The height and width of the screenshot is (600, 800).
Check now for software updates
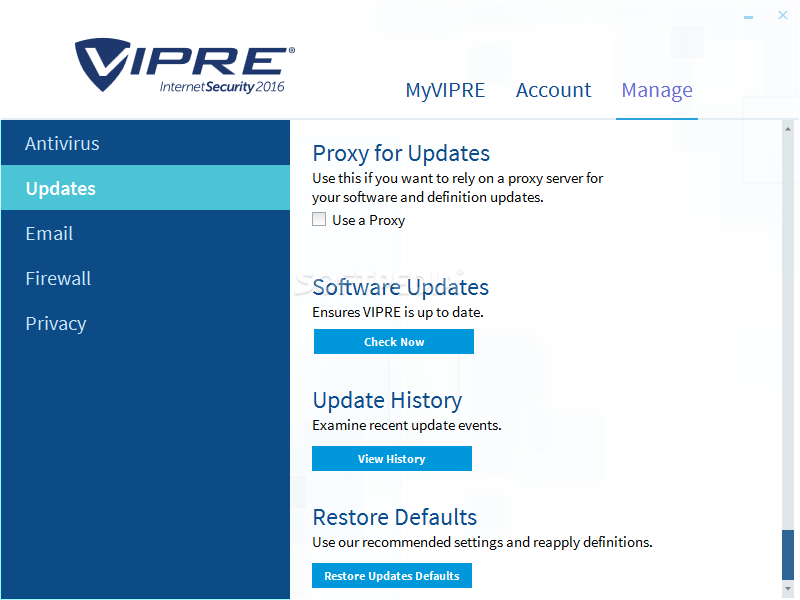click(x=393, y=341)
